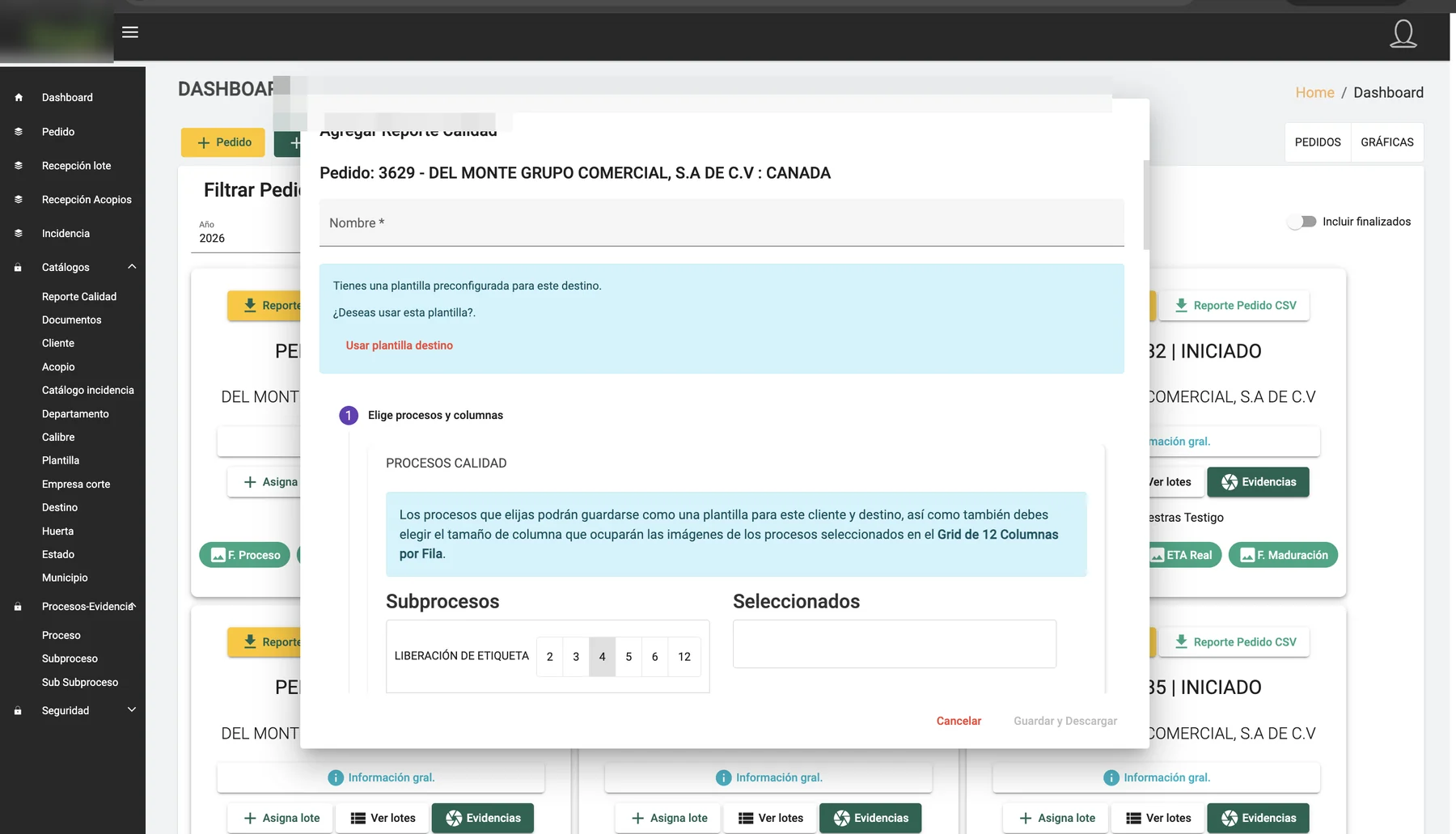
Task: Select column size 5 for LIBERACIÓN DE ETIQUETA
Action: click(629, 656)
